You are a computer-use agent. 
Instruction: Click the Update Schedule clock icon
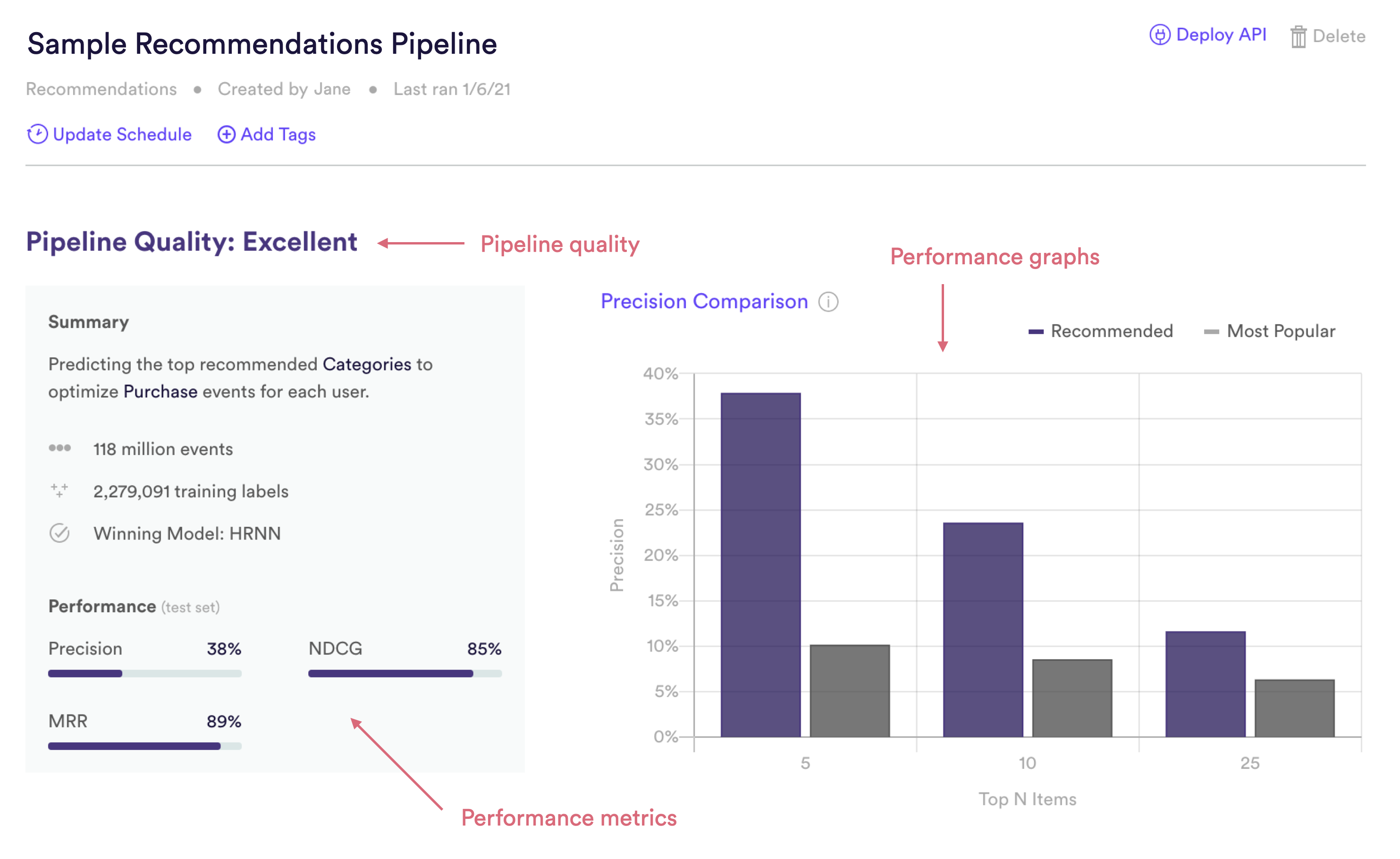click(x=37, y=135)
